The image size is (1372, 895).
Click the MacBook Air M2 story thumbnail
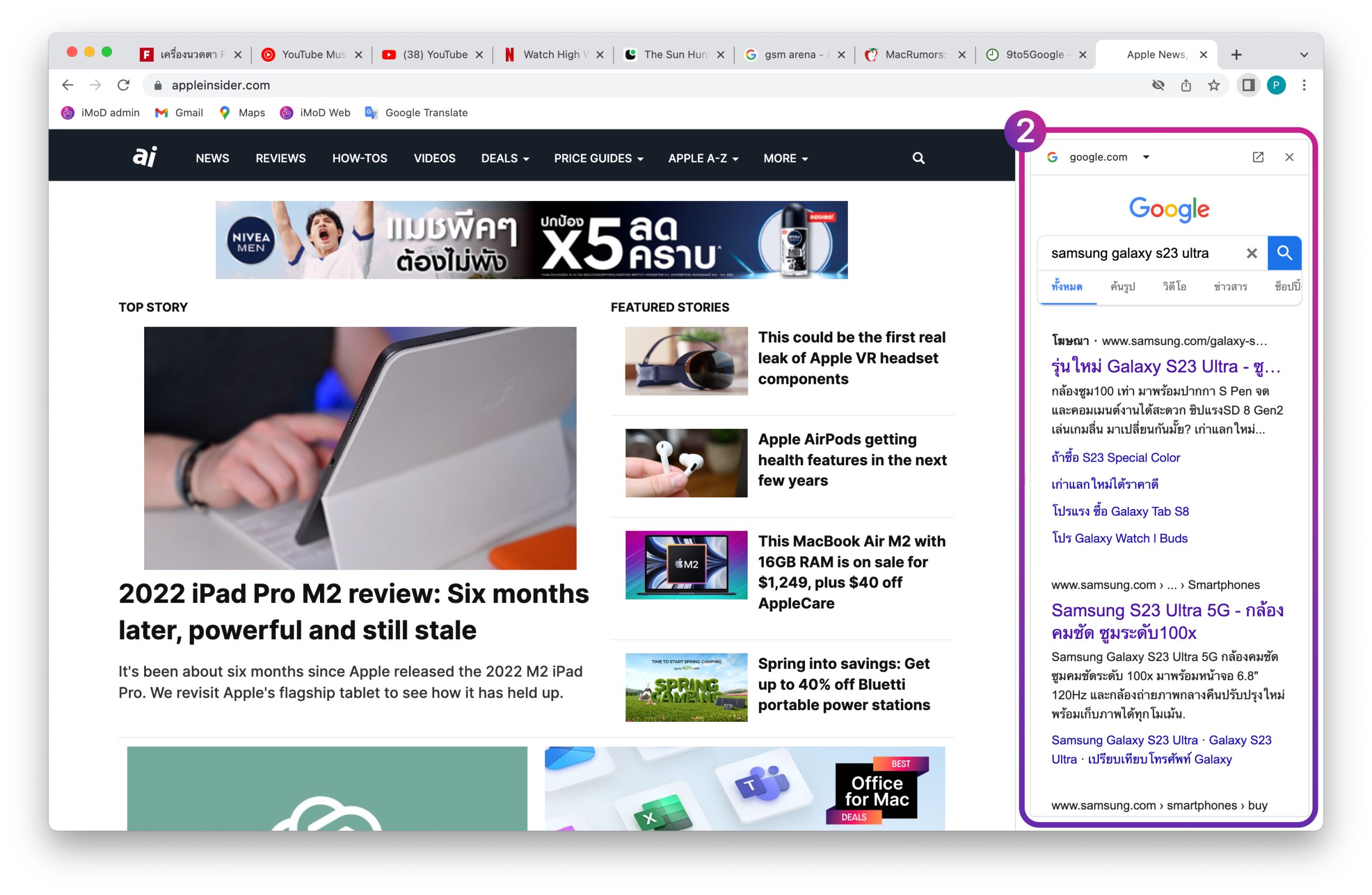click(x=686, y=565)
